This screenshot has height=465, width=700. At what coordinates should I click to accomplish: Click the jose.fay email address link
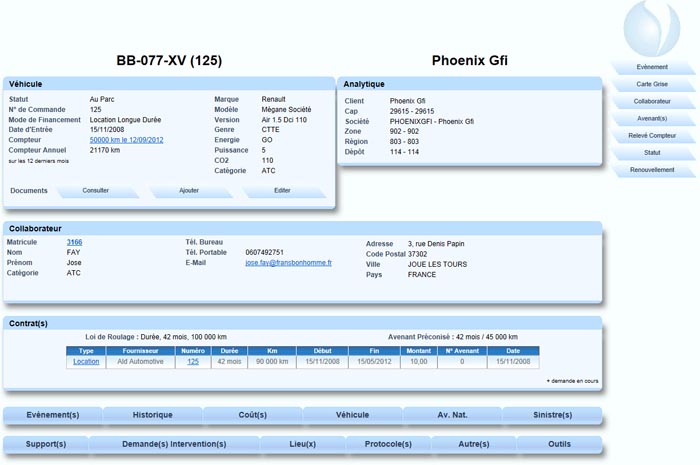tap(288, 263)
